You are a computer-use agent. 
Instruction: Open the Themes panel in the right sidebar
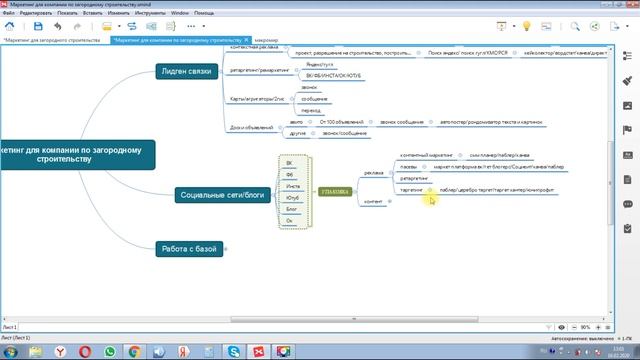coord(627,155)
